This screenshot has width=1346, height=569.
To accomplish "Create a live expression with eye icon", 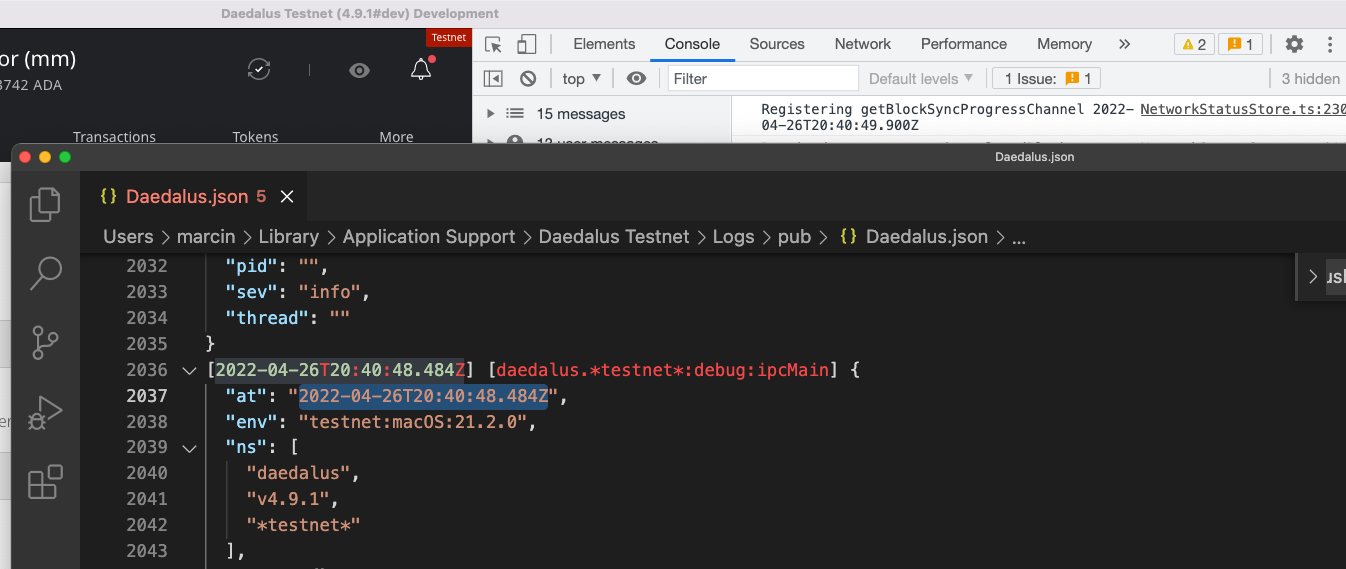I will pos(636,78).
